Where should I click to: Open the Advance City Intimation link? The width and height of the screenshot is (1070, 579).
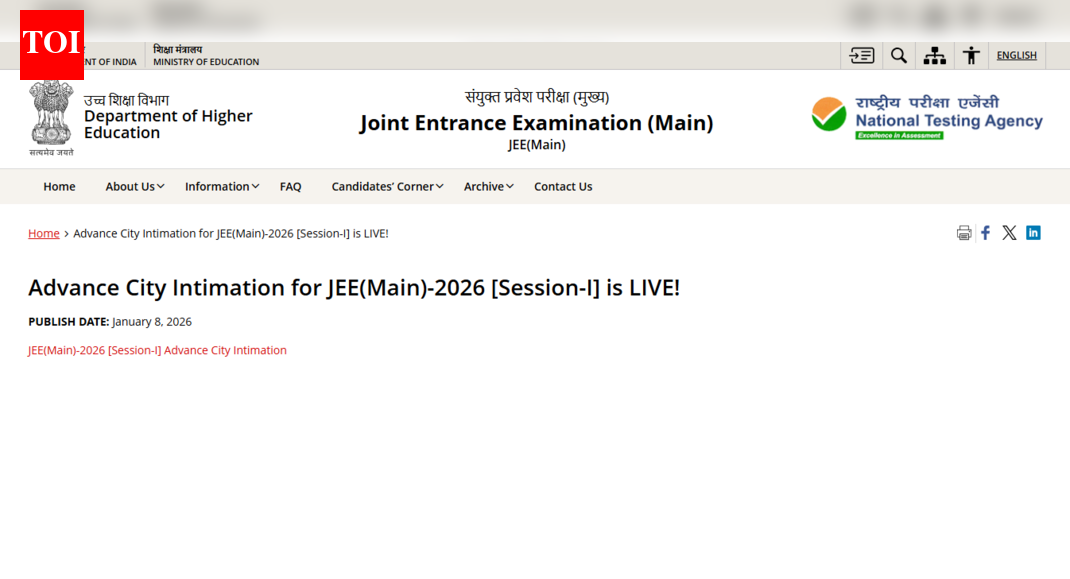click(156, 350)
